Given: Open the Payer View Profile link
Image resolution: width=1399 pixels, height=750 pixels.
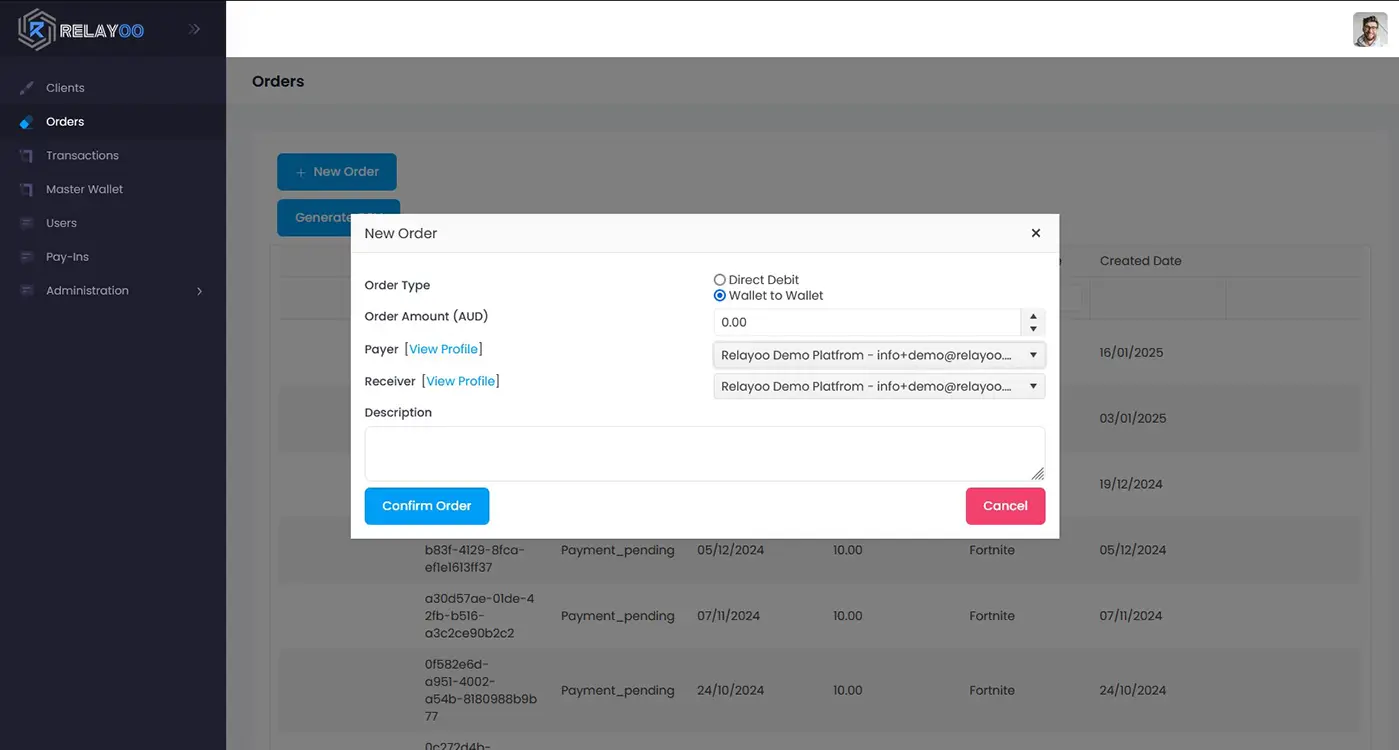Looking at the screenshot, I should pyautogui.click(x=443, y=349).
